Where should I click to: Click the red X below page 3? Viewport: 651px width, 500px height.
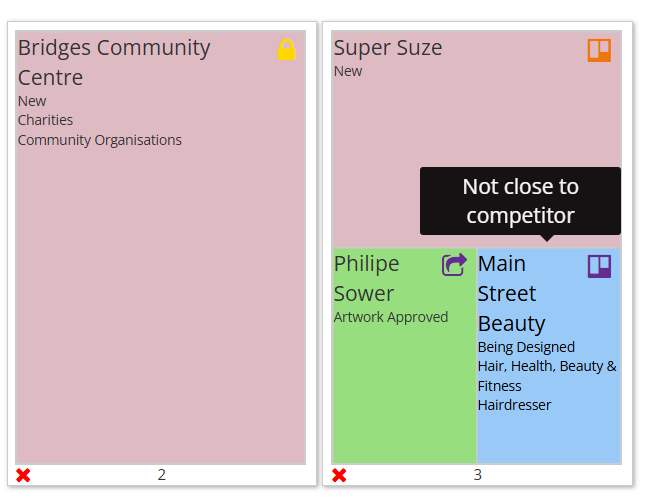pos(339,475)
